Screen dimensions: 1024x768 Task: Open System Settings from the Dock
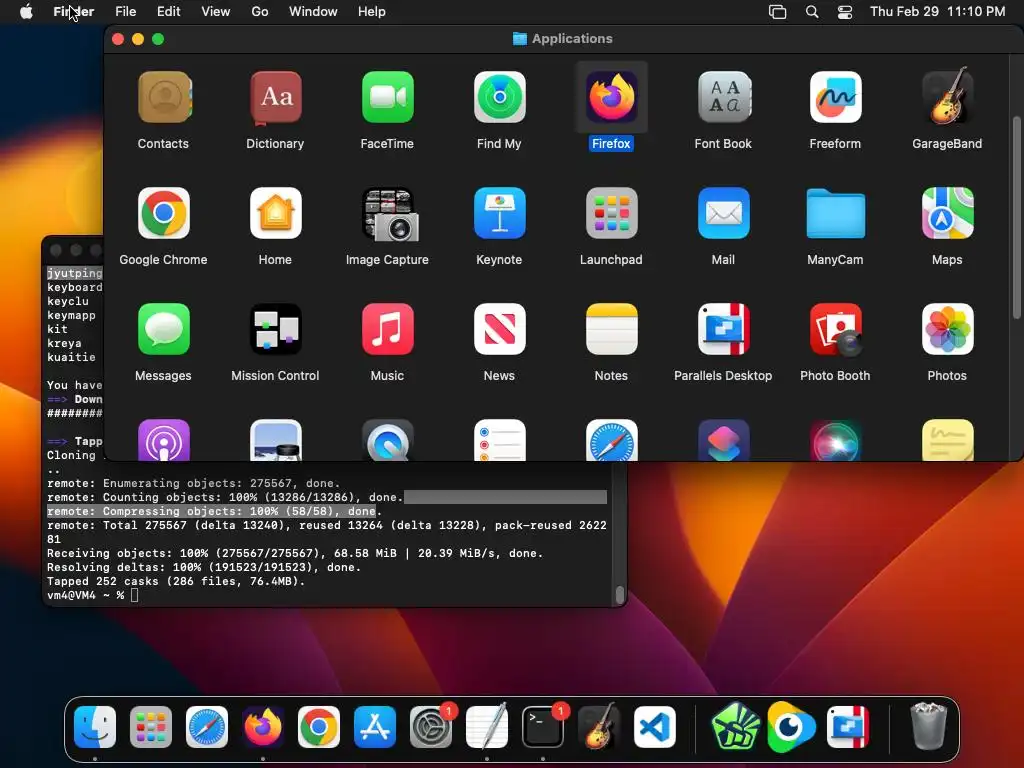click(431, 727)
